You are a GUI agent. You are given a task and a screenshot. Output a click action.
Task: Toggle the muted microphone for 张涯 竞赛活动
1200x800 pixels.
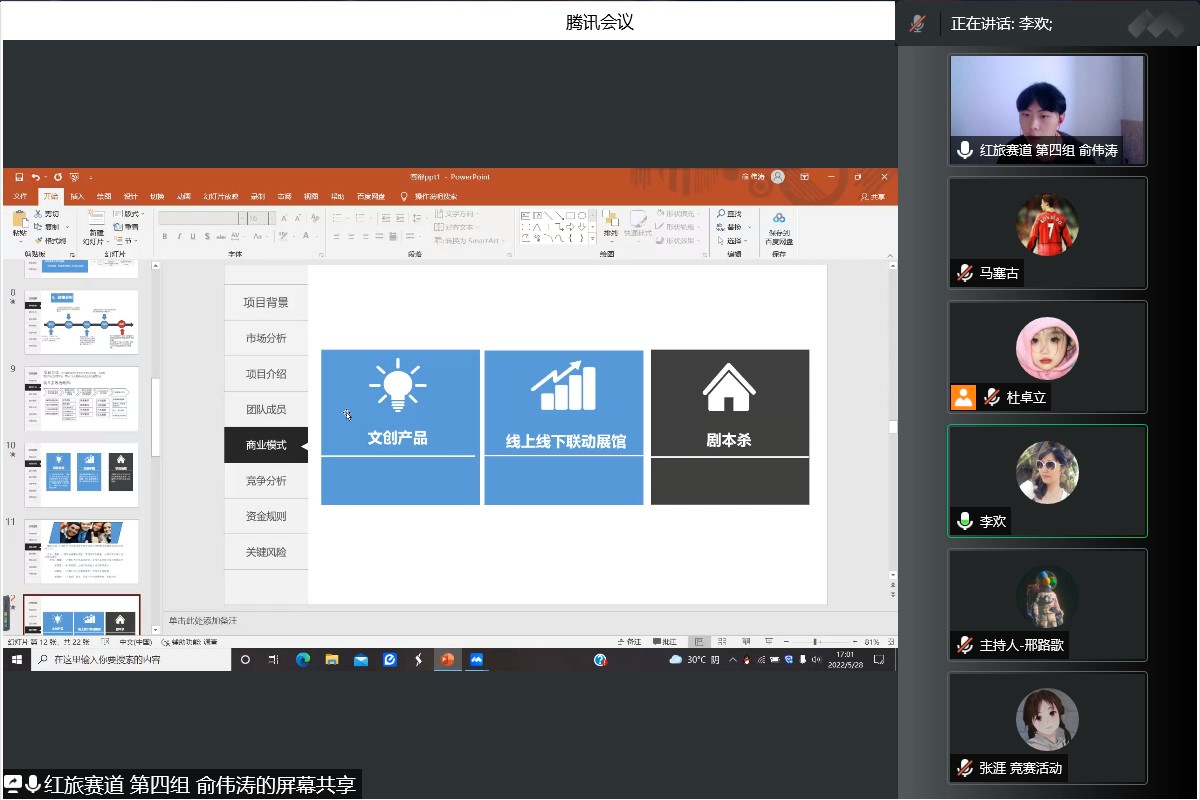pyautogui.click(x=964, y=768)
